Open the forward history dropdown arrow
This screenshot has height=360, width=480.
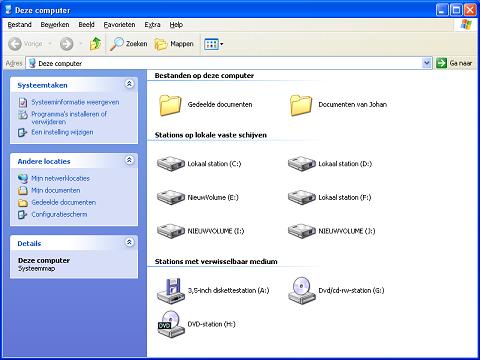coord(80,44)
